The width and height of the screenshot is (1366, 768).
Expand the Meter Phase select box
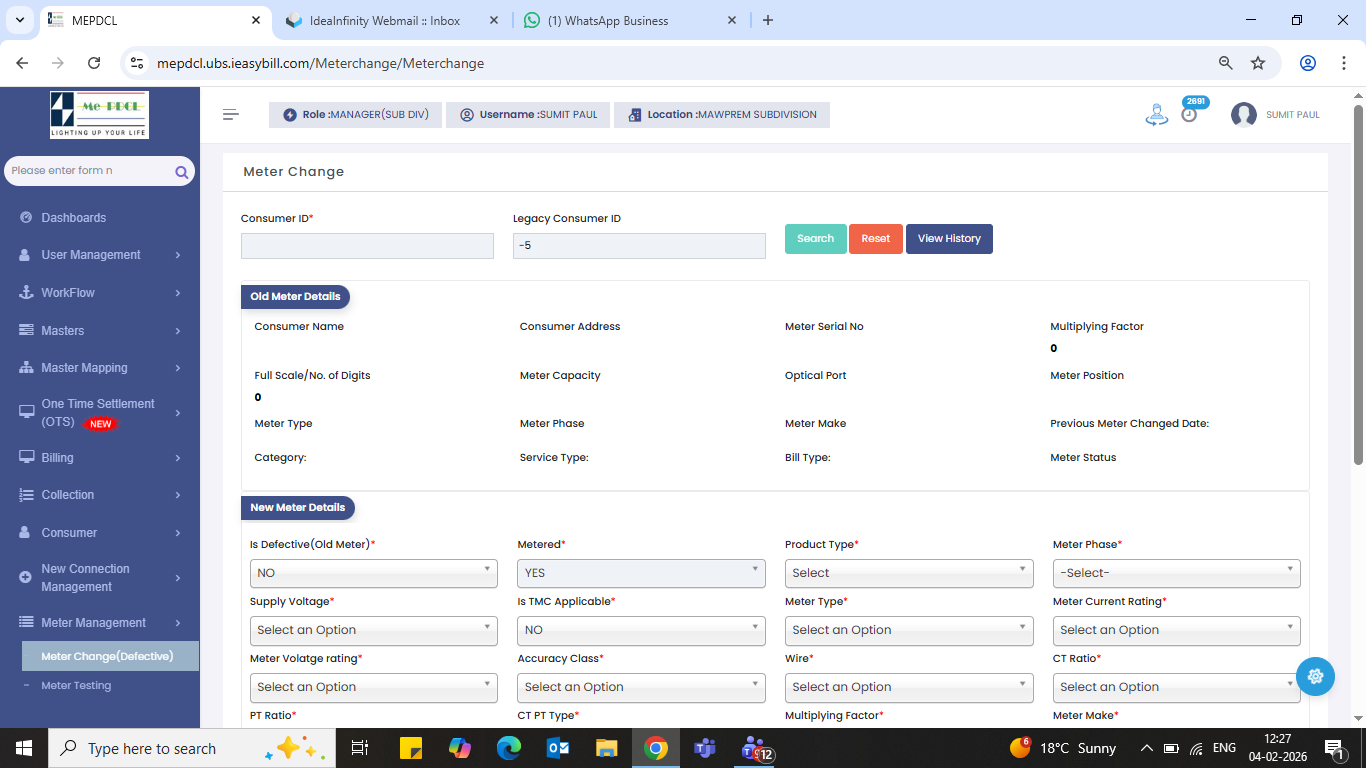tap(1176, 573)
